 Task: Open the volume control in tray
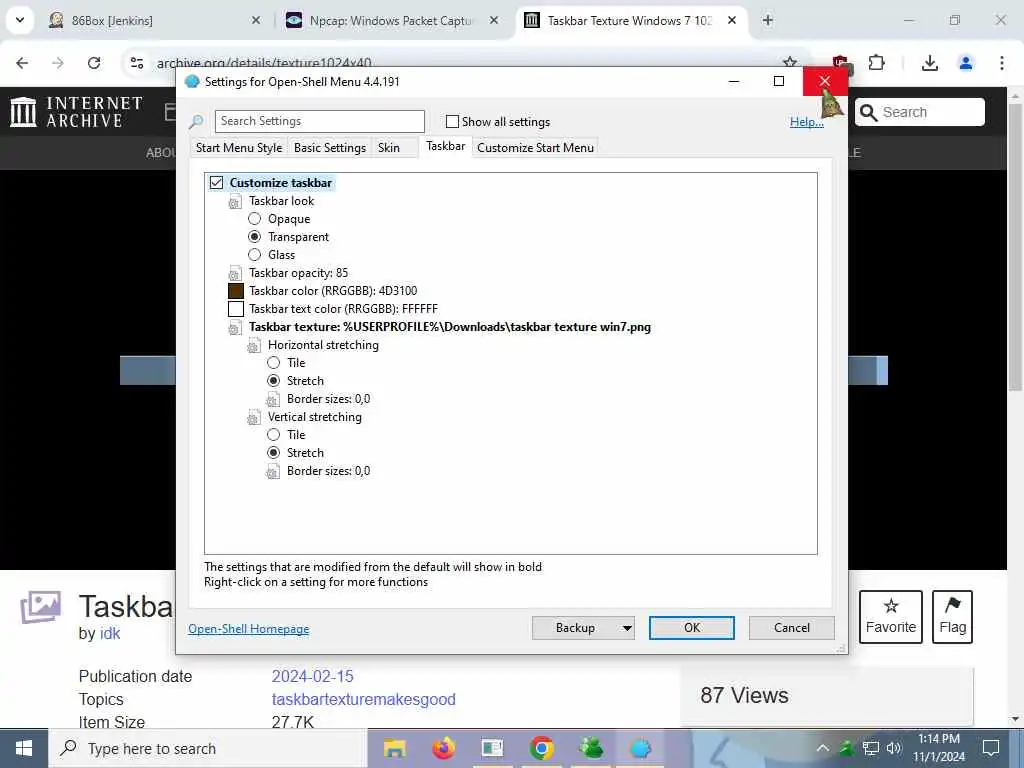coord(894,748)
